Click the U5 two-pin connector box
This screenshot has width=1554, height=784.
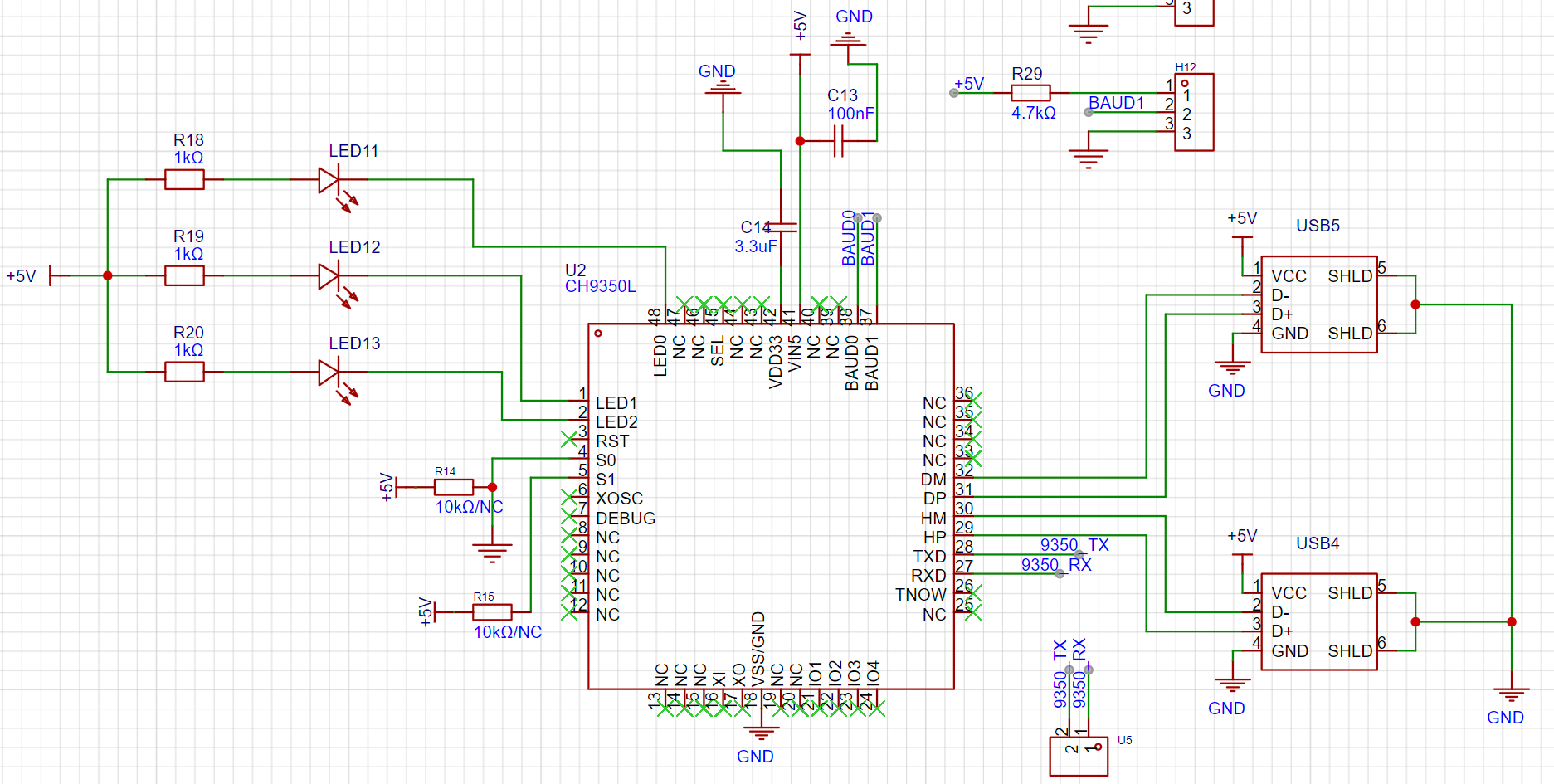(1079, 756)
